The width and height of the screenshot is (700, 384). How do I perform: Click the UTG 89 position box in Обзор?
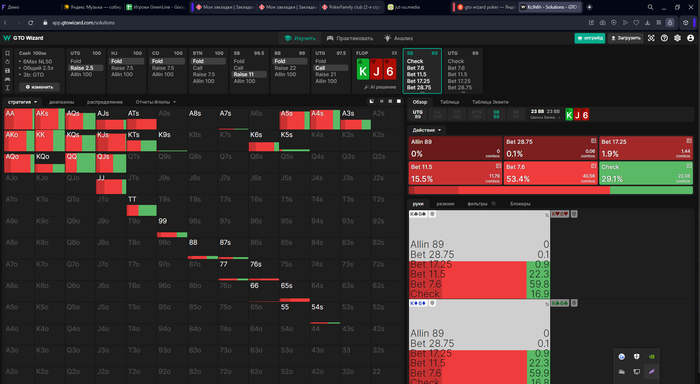[x=418, y=115]
